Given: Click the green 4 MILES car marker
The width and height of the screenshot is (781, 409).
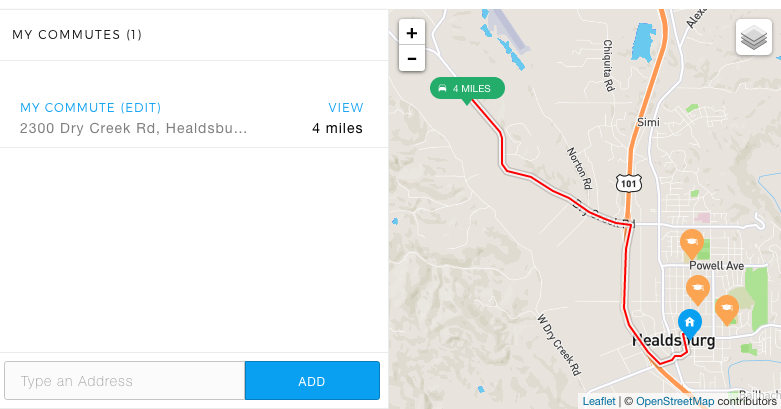Looking at the screenshot, I should [x=467, y=89].
